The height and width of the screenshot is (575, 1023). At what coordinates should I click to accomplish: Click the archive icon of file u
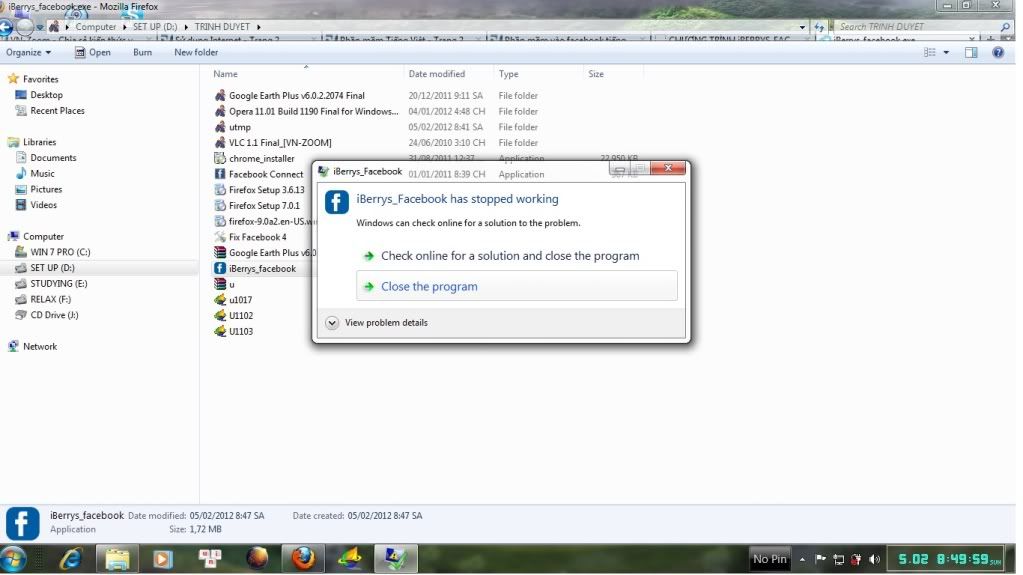(x=220, y=284)
